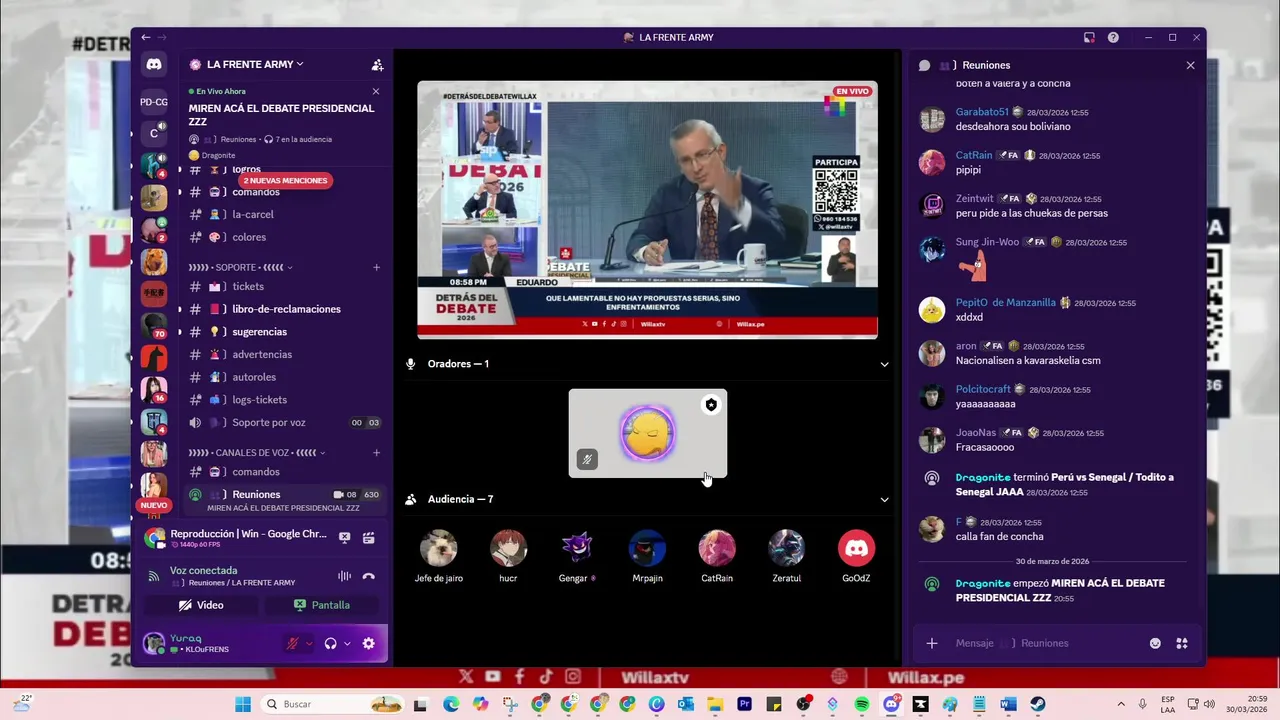1280x720 pixels.
Task: Open Spotify from the taskbar
Action: [862, 704]
